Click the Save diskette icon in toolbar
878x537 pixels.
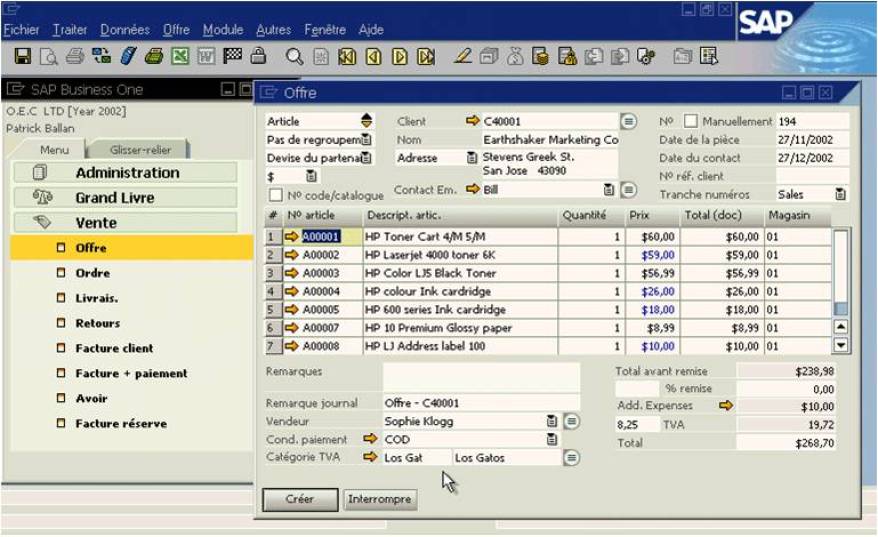(23, 56)
